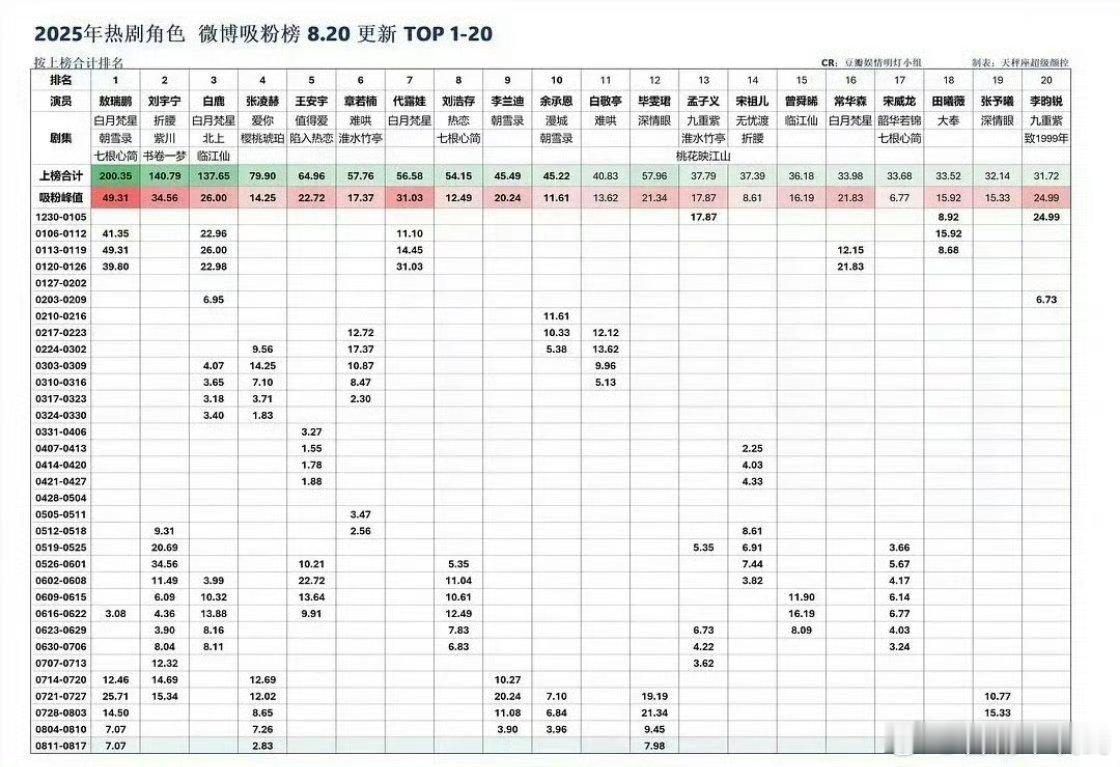1120x767 pixels.
Task: Click value '2.25' in row 0407-0413
Action: tap(752, 448)
